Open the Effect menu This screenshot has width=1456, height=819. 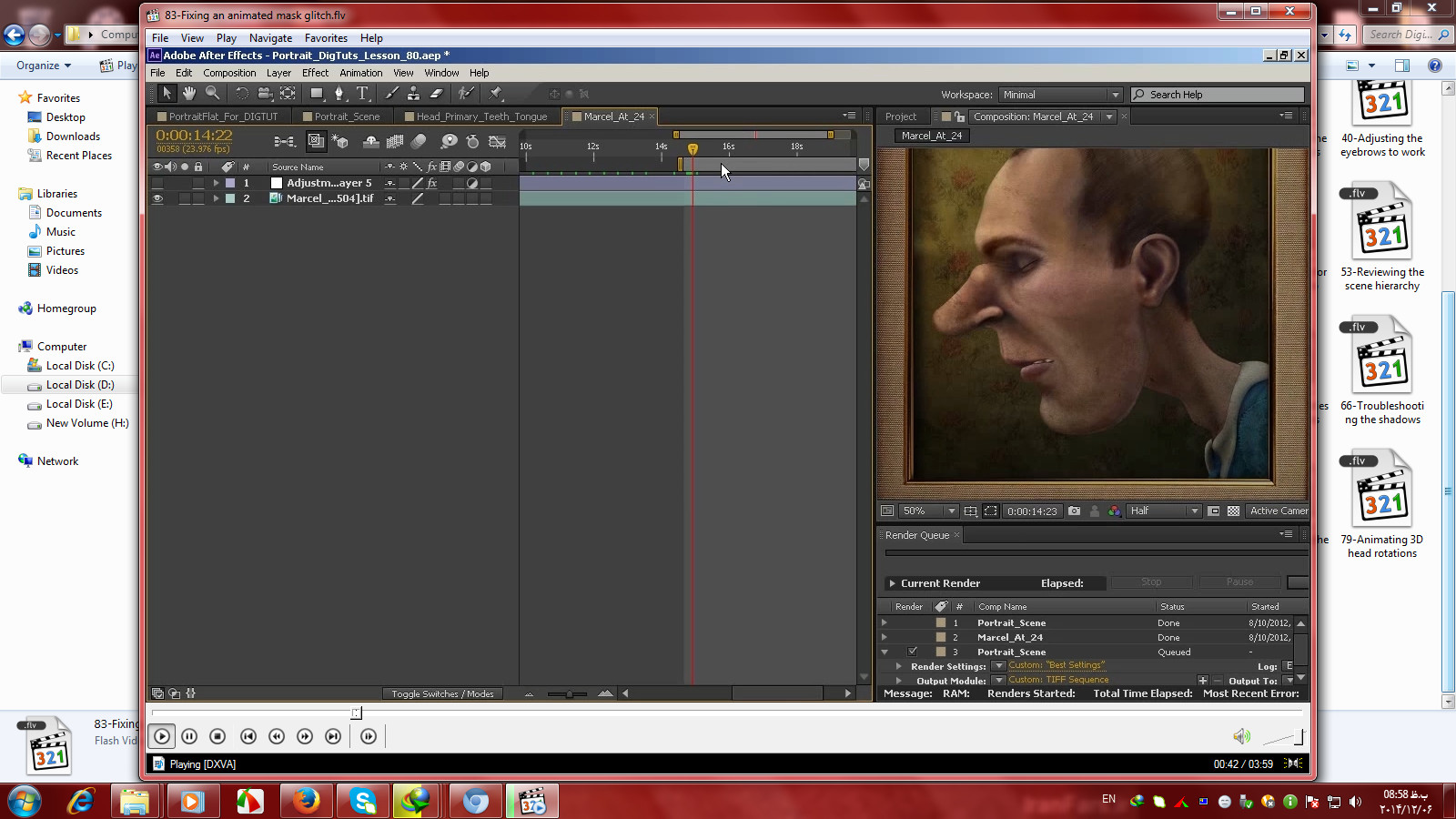[x=315, y=73]
